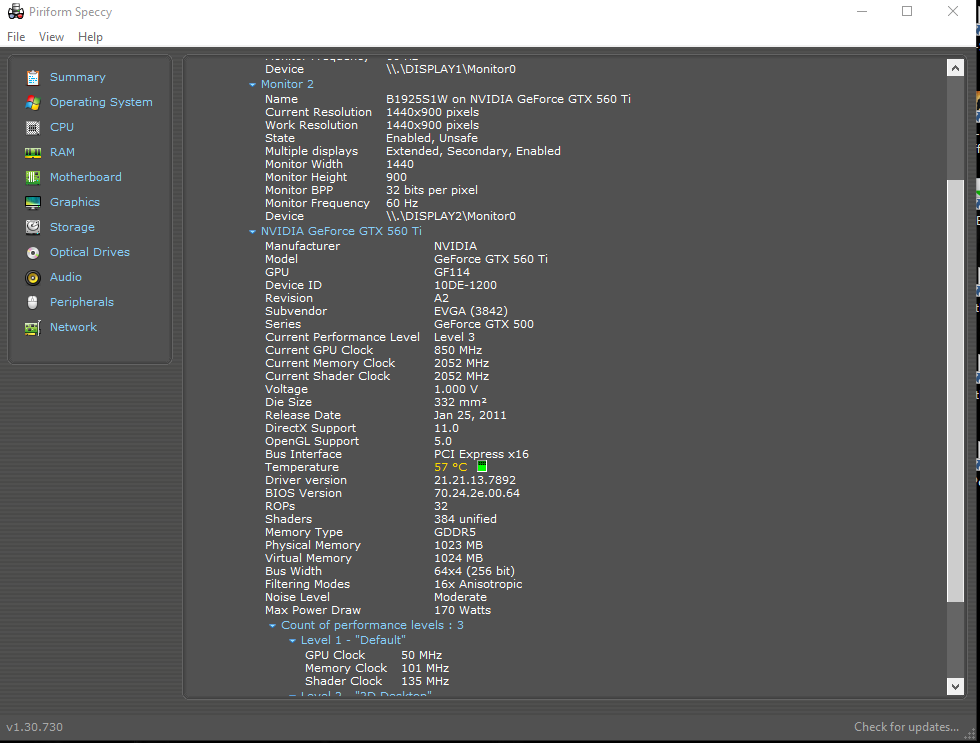The width and height of the screenshot is (980, 743).
Task: Click the Subvendor value EVGA (3842)
Action: click(471, 311)
